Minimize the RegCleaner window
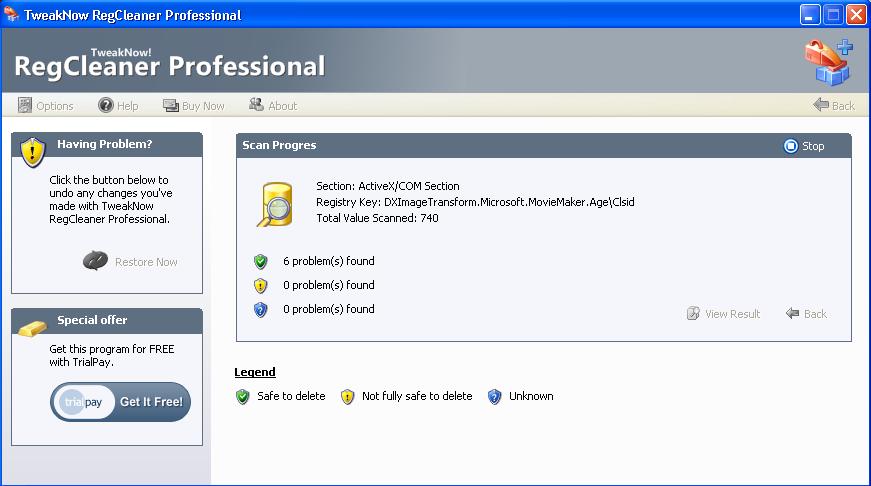871x486 pixels. coord(810,14)
